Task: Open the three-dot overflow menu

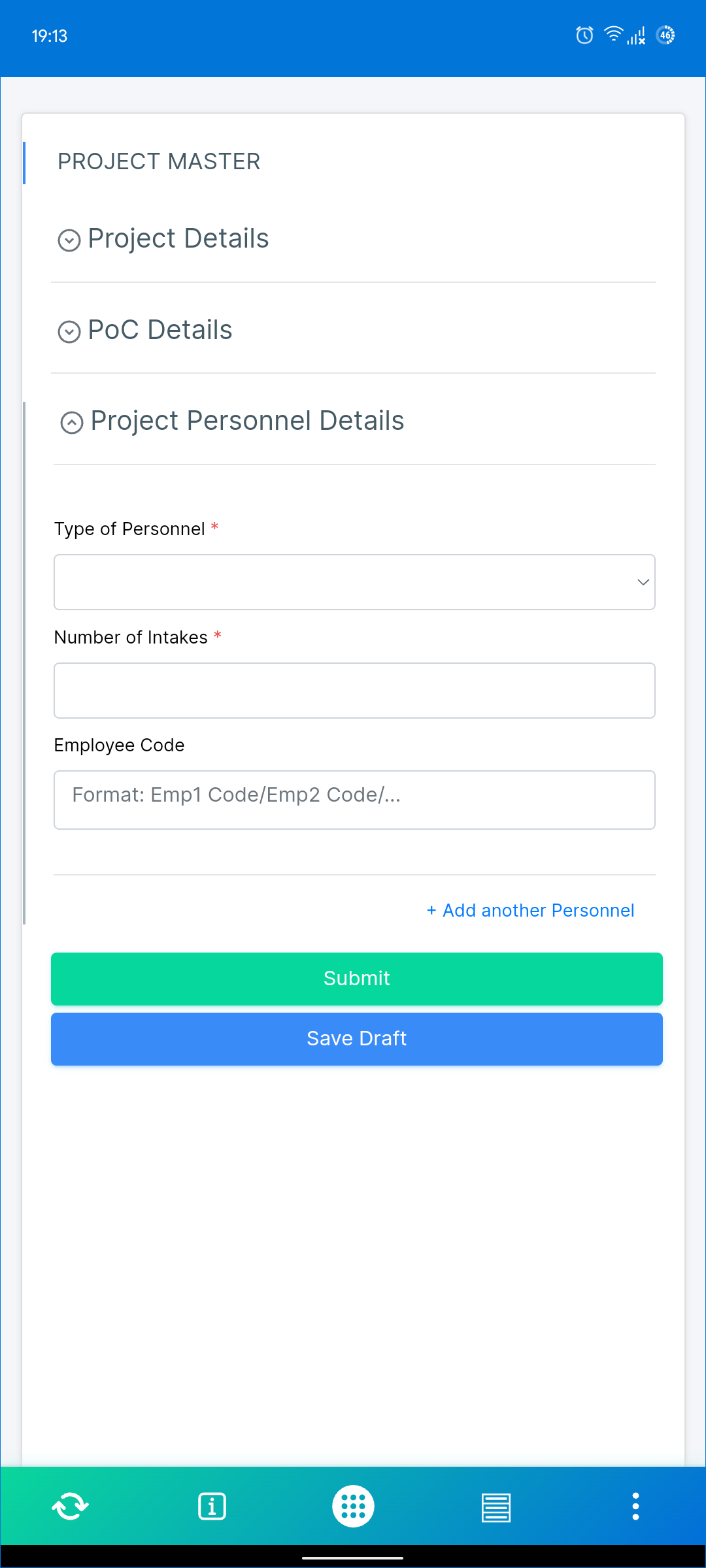Action: pyautogui.click(x=635, y=1506)
